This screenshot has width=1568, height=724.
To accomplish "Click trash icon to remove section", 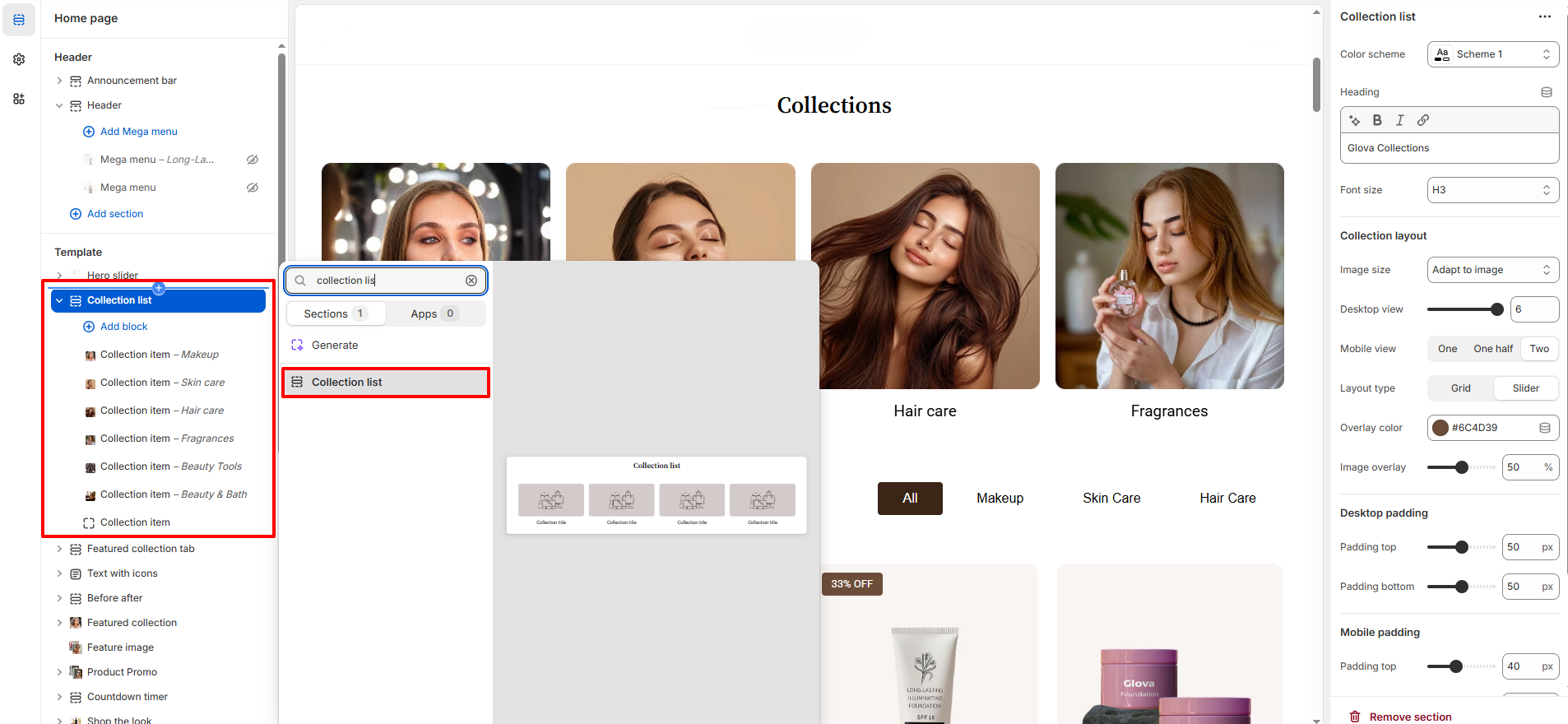I will [1355, 717].
